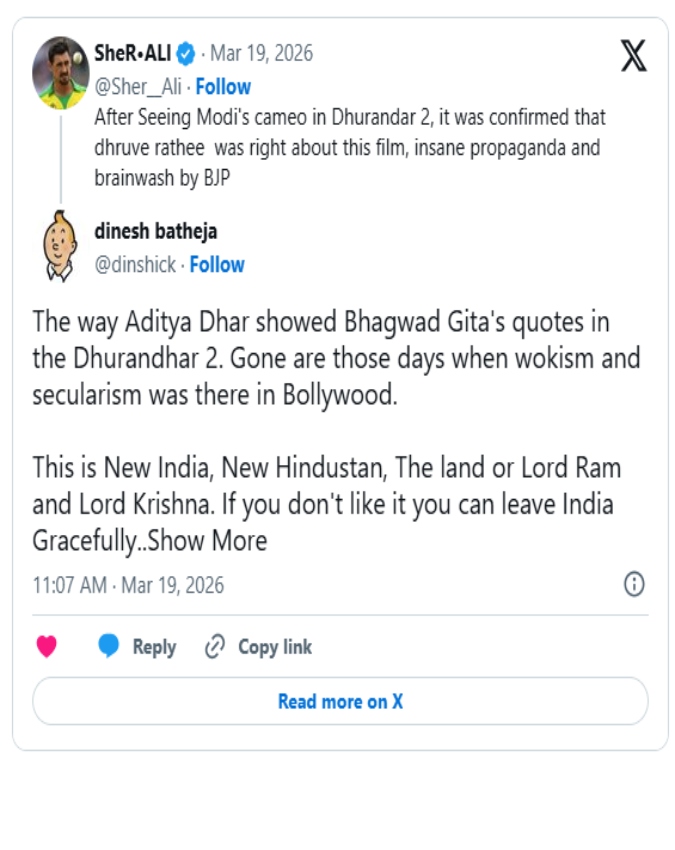This screenshot has width=675, height=850.
Task: Click the Copy link text
Action: (275, 647)
